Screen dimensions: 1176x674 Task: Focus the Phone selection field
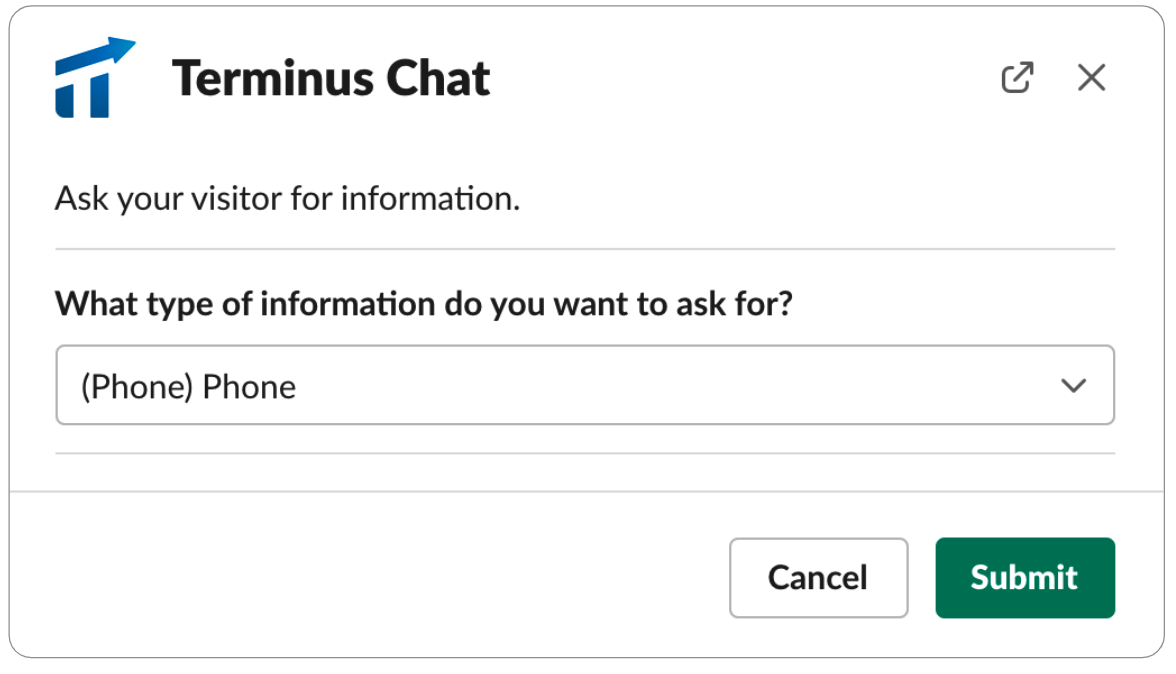click(585, 385)
